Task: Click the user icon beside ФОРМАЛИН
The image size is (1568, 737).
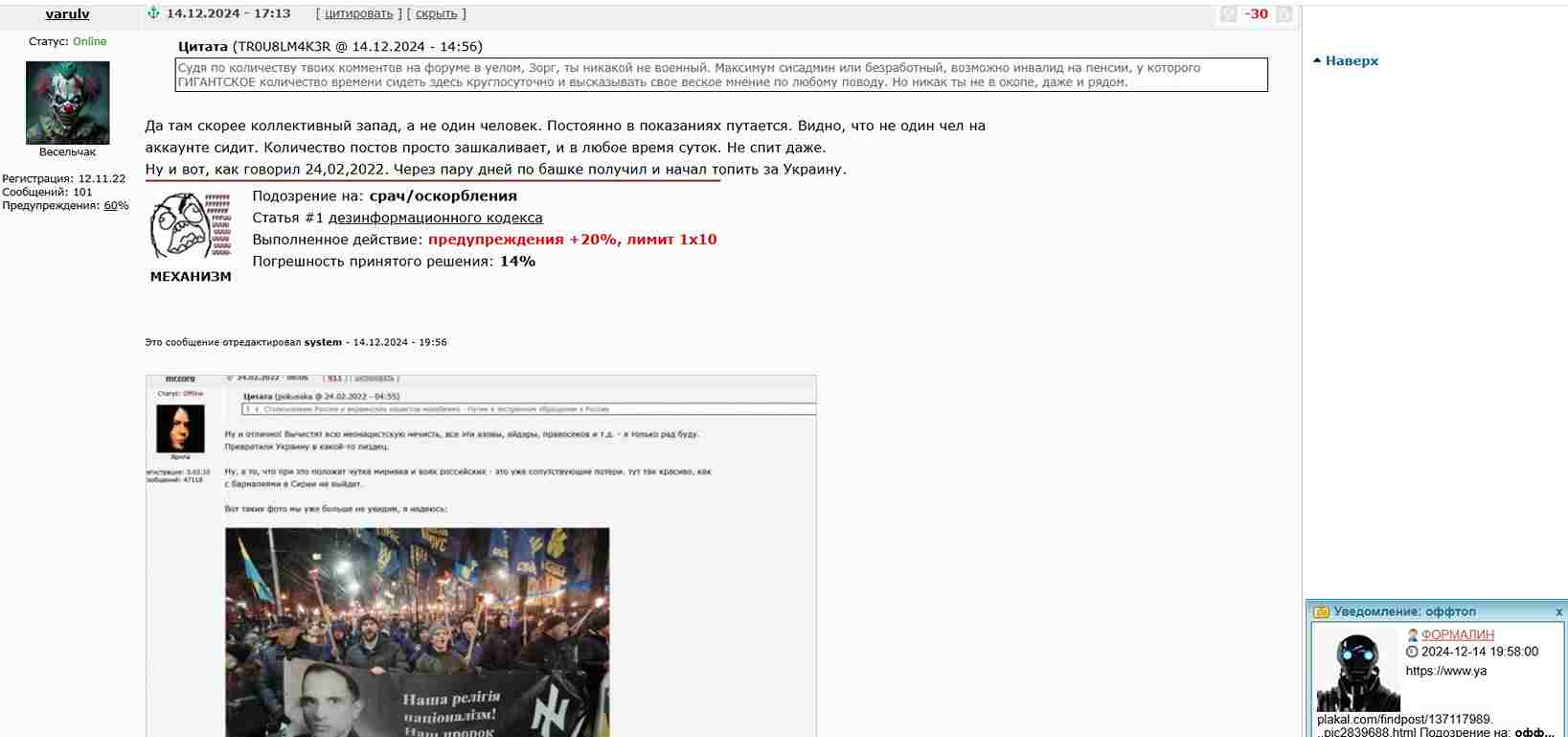Action: [x=1412, y=635]
